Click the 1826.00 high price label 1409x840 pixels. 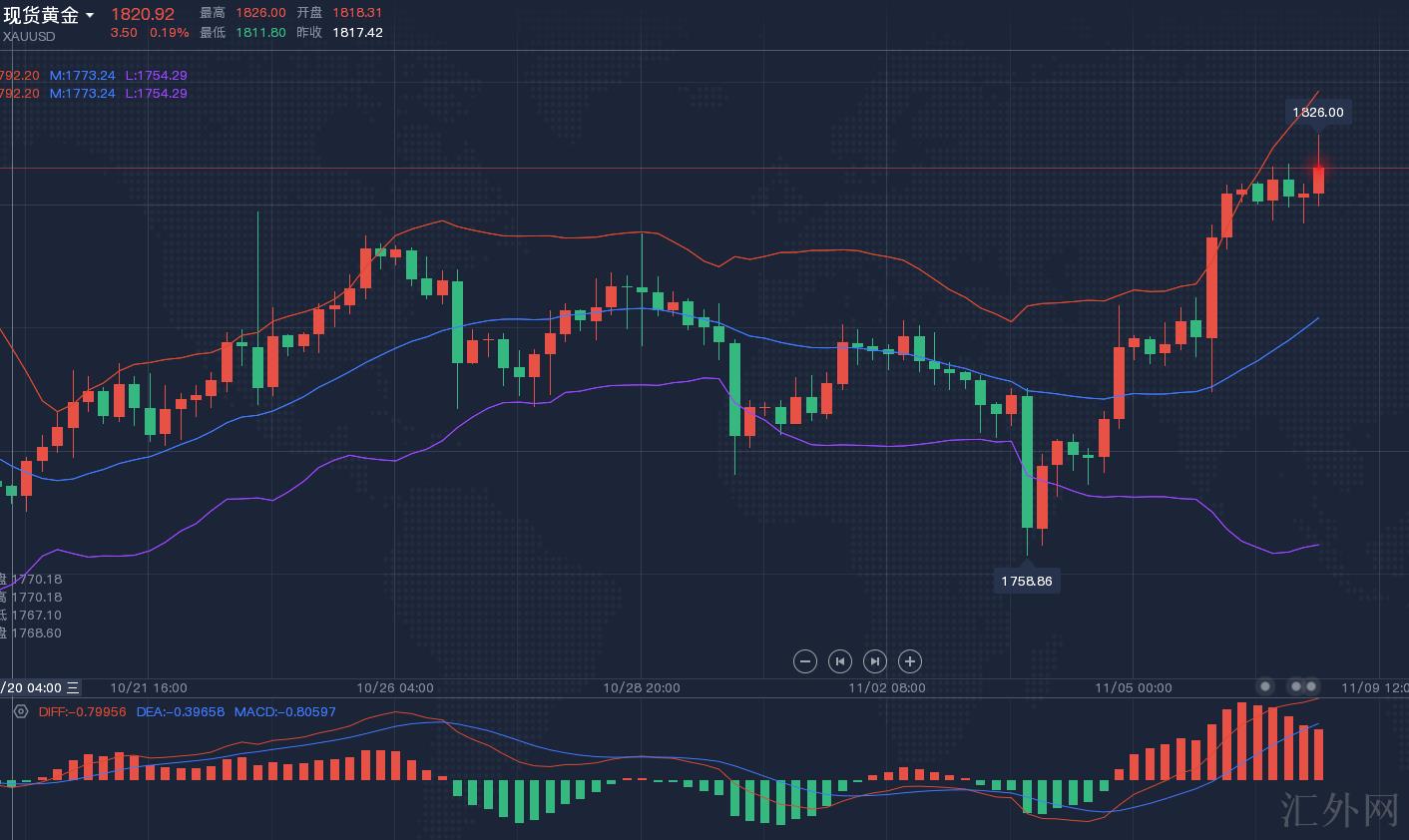(1317, 112)
